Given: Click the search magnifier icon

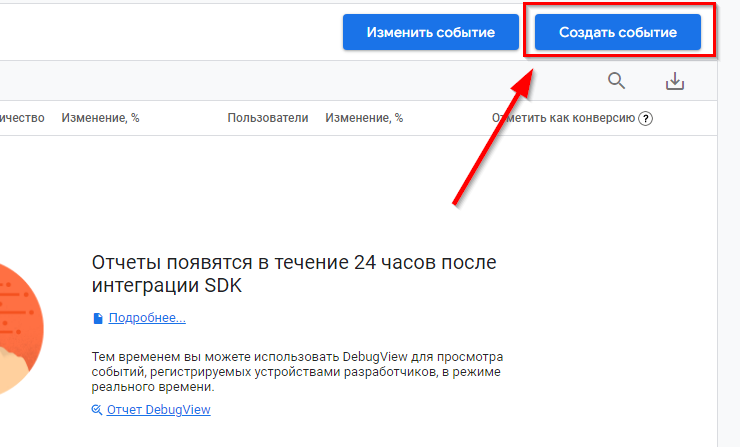Looking at the screenshot, I should [617, 81].
